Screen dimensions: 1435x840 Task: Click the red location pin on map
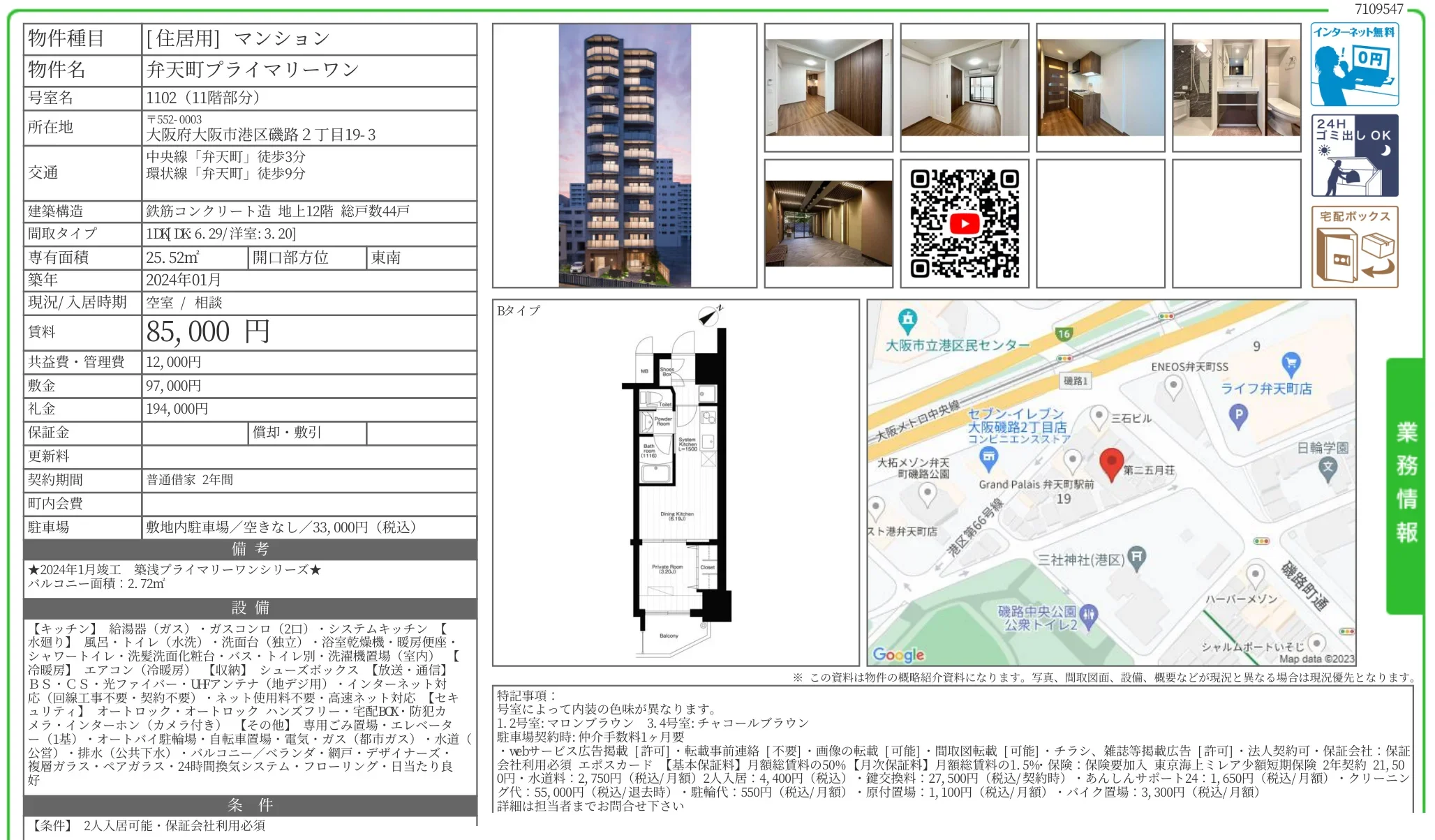click(x=1110, y=462)
